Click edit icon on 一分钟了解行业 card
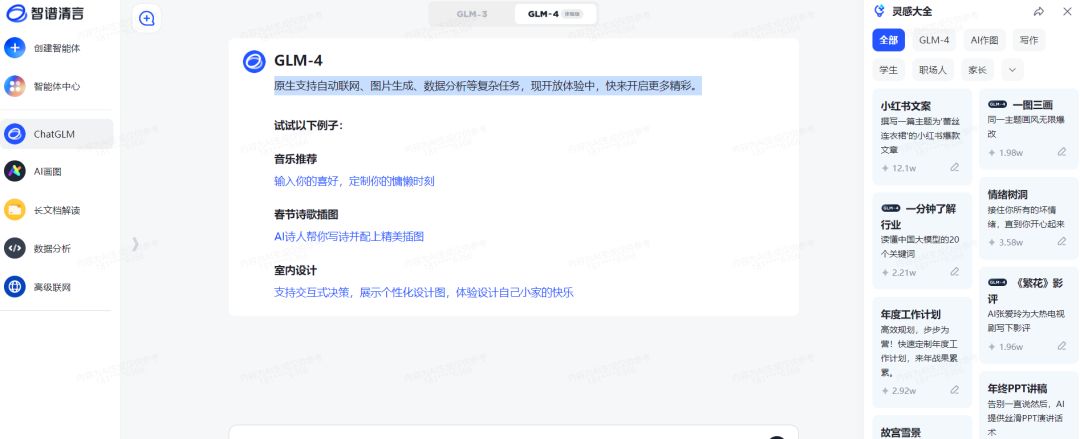 click(x=955, y=272)
